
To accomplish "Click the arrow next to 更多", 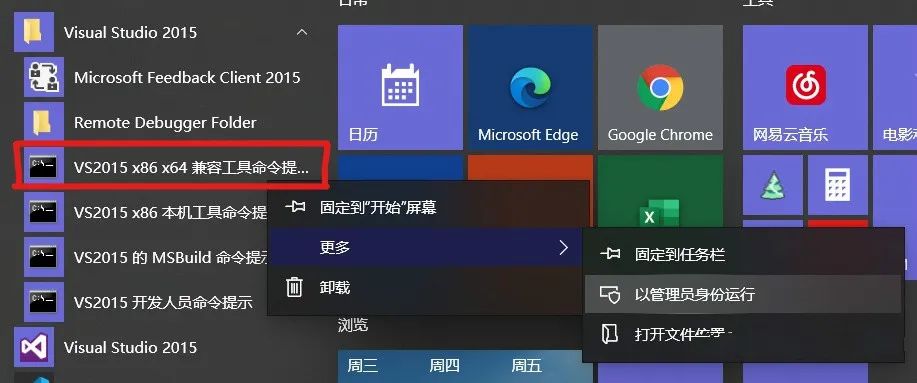I will 563,247.
